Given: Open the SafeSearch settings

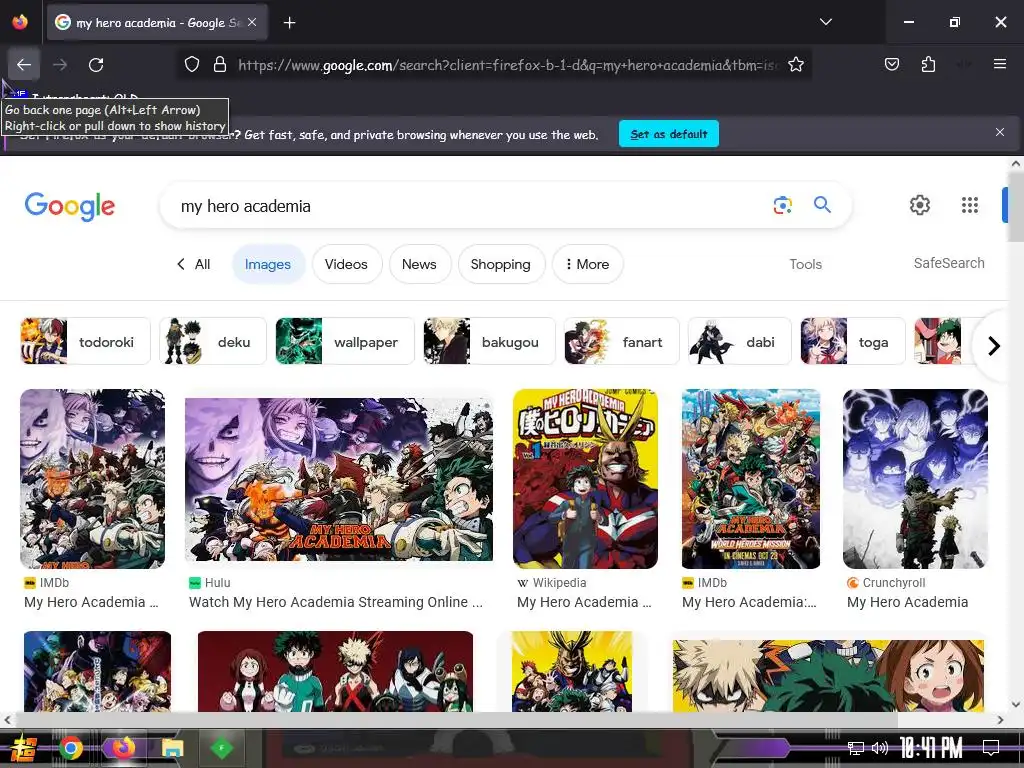Looking at the screenshot, I should [949, 263].
